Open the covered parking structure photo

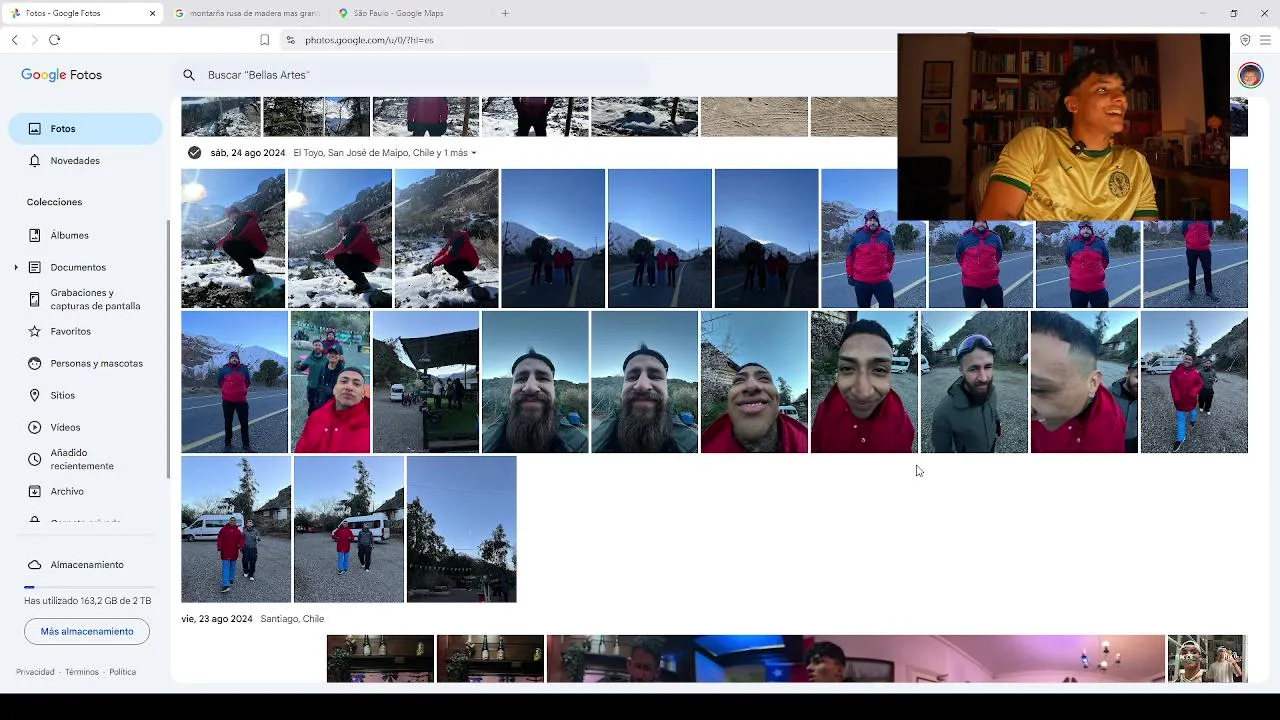tap(426, 382)
